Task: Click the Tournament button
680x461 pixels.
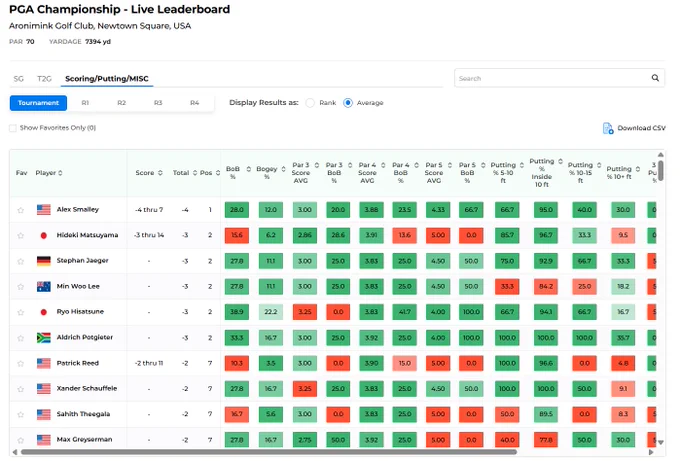Action: (38, 103)
